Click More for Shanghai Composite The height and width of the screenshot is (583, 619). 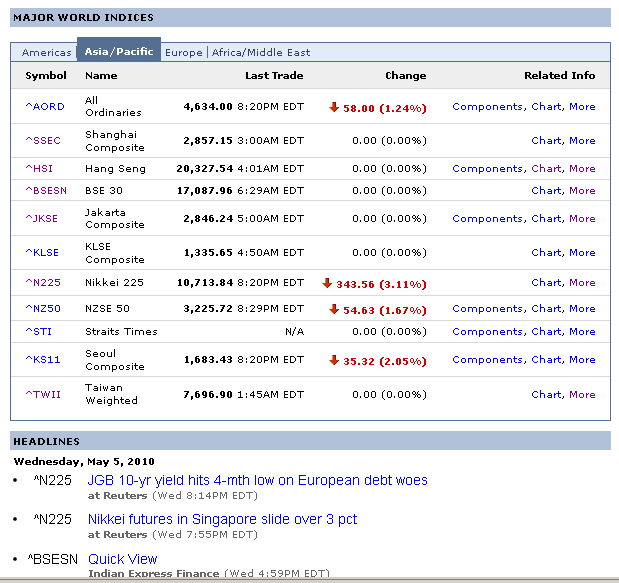(x=582, y=141)
